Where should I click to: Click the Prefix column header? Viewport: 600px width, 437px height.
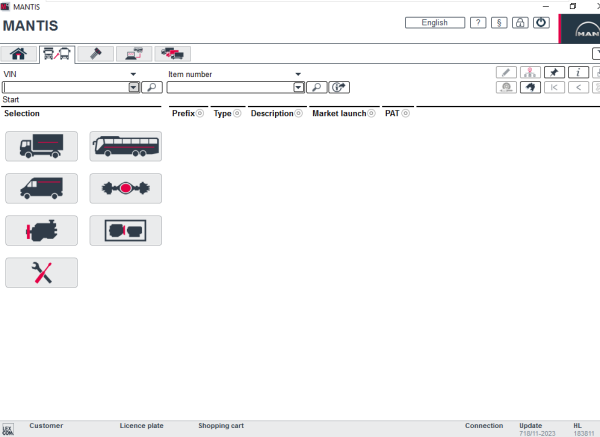(183, 113)
